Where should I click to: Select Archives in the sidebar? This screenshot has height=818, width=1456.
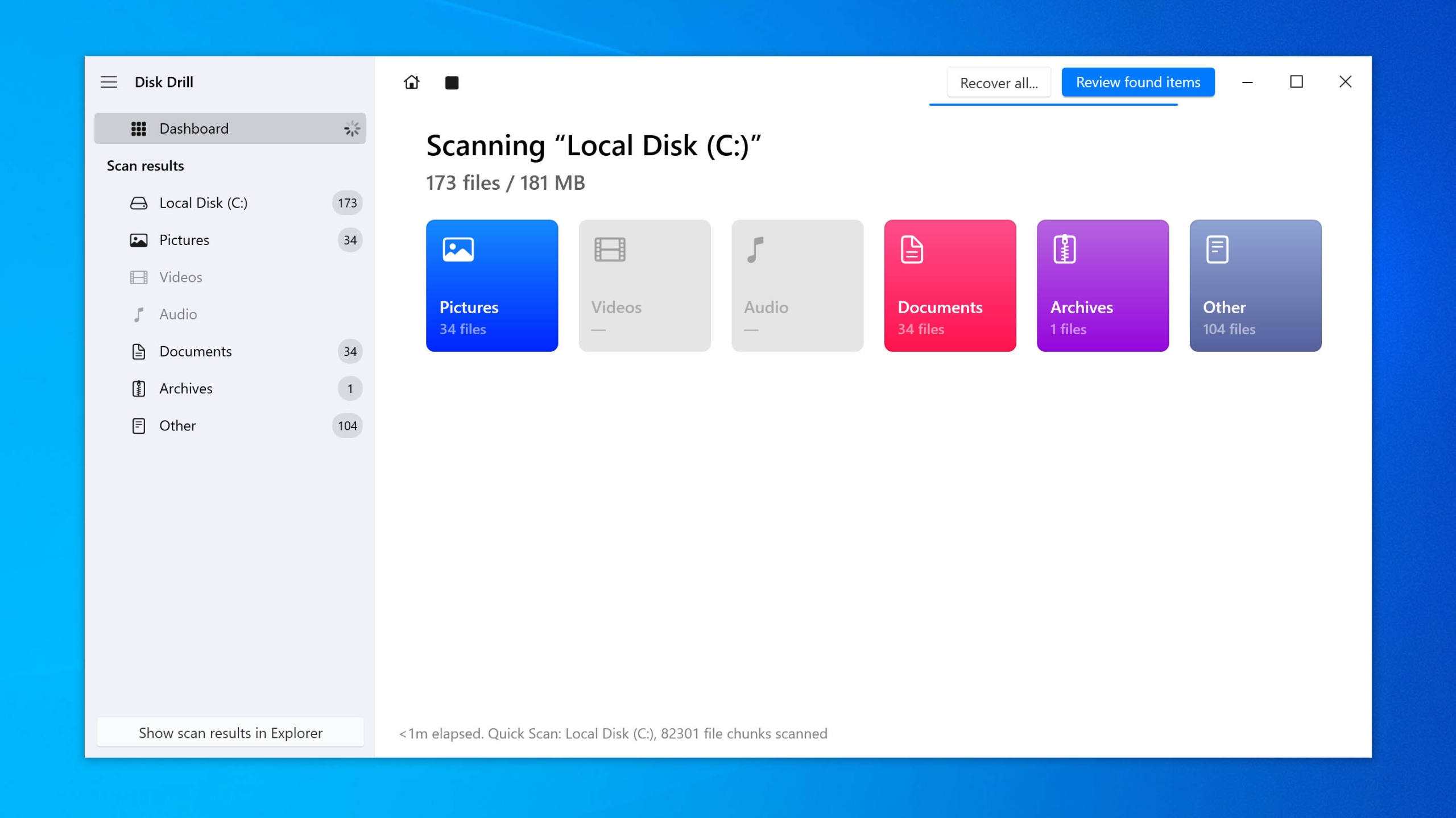click(x=230, y=388)
